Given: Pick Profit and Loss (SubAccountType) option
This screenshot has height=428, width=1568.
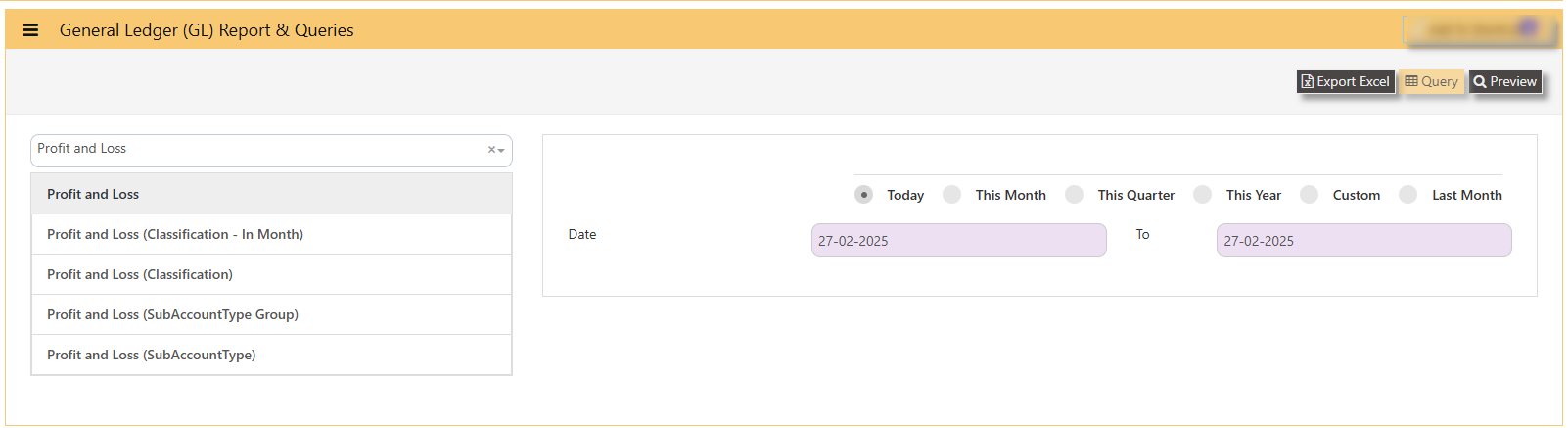Looking at the screenshot, I should click(271, 355).
